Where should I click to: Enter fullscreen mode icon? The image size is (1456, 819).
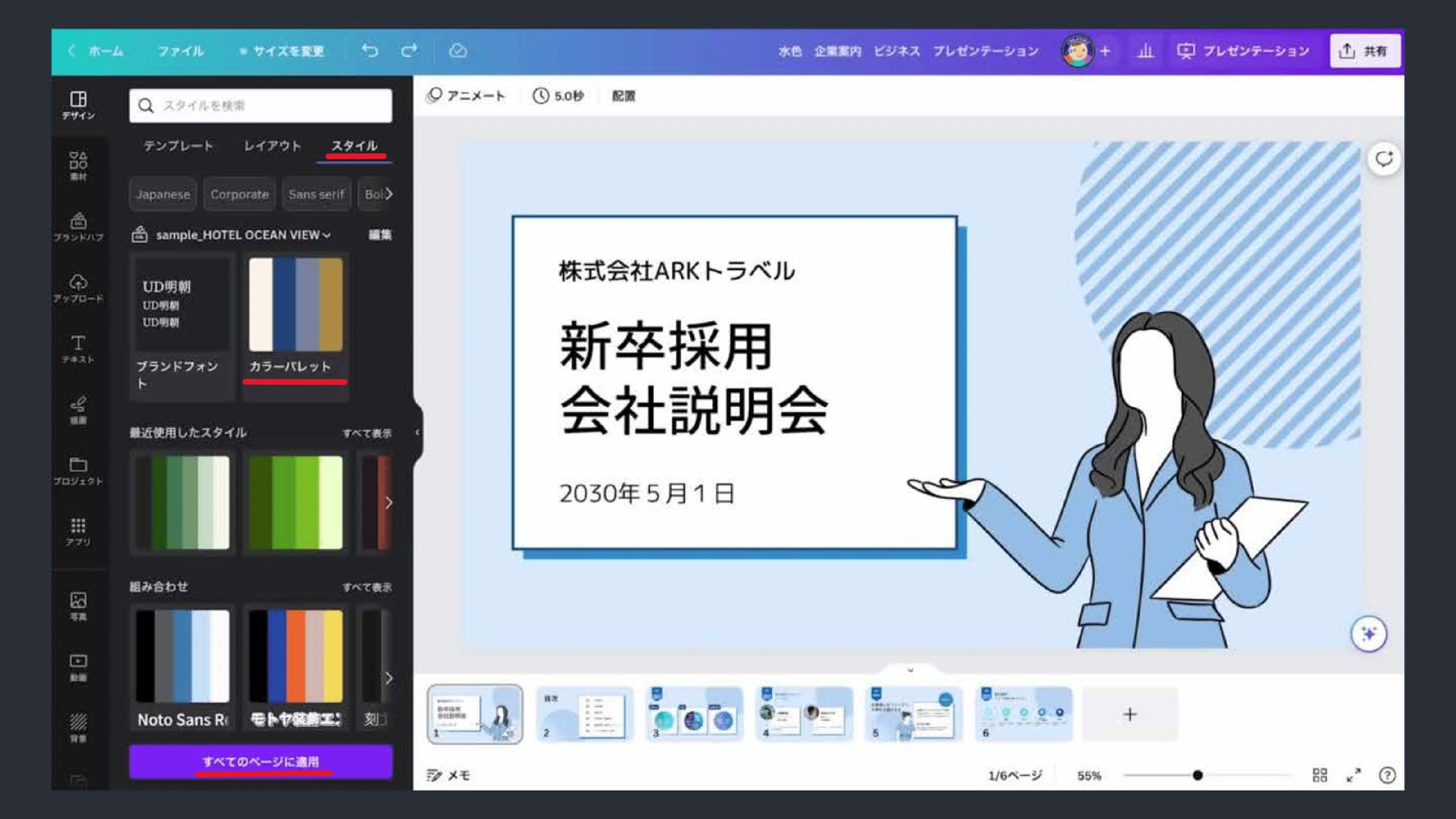[x=1354, y=775]
